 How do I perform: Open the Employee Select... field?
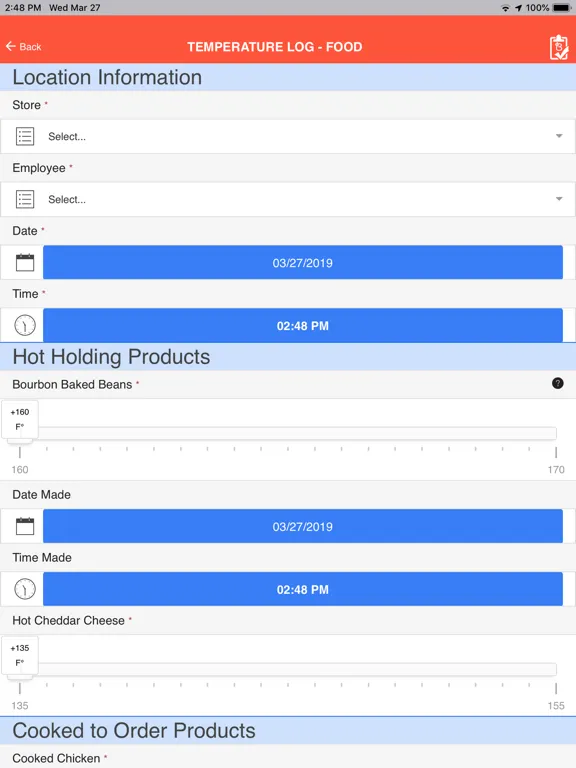point(288,199)
